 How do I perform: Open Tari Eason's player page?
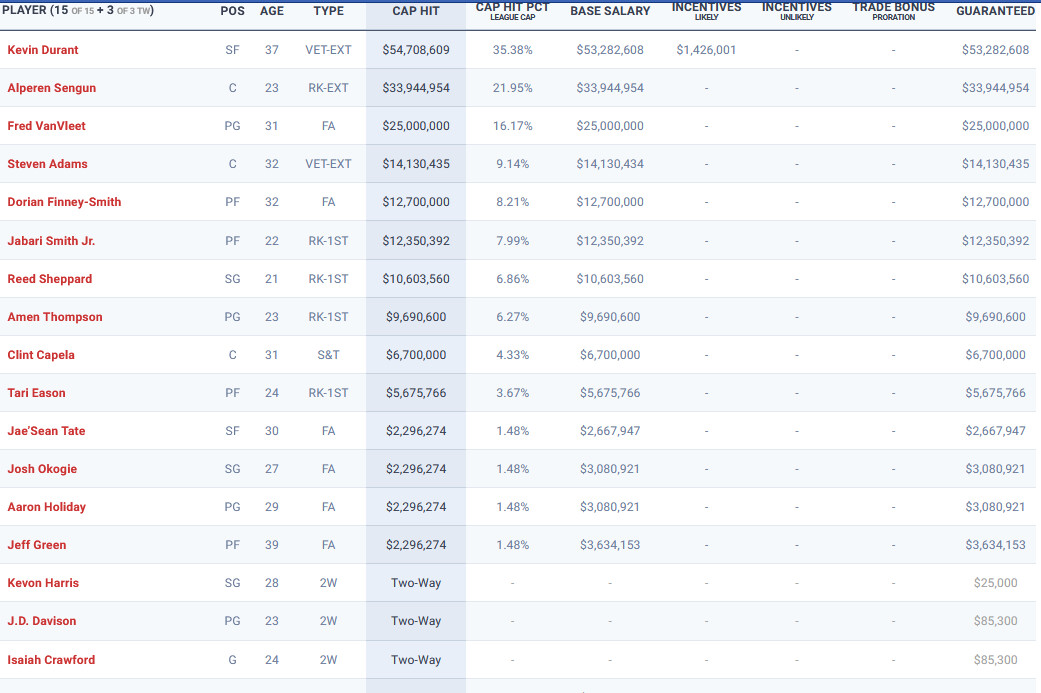click(x=37, y=393)
